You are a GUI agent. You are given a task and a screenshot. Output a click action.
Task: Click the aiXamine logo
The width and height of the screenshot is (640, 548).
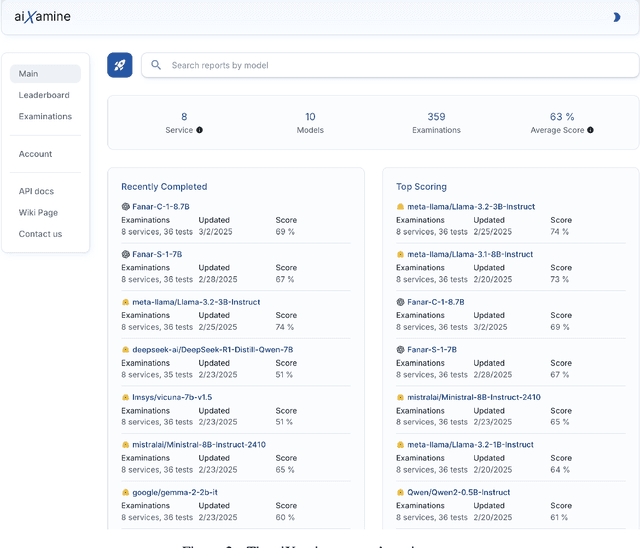(42, 17)
